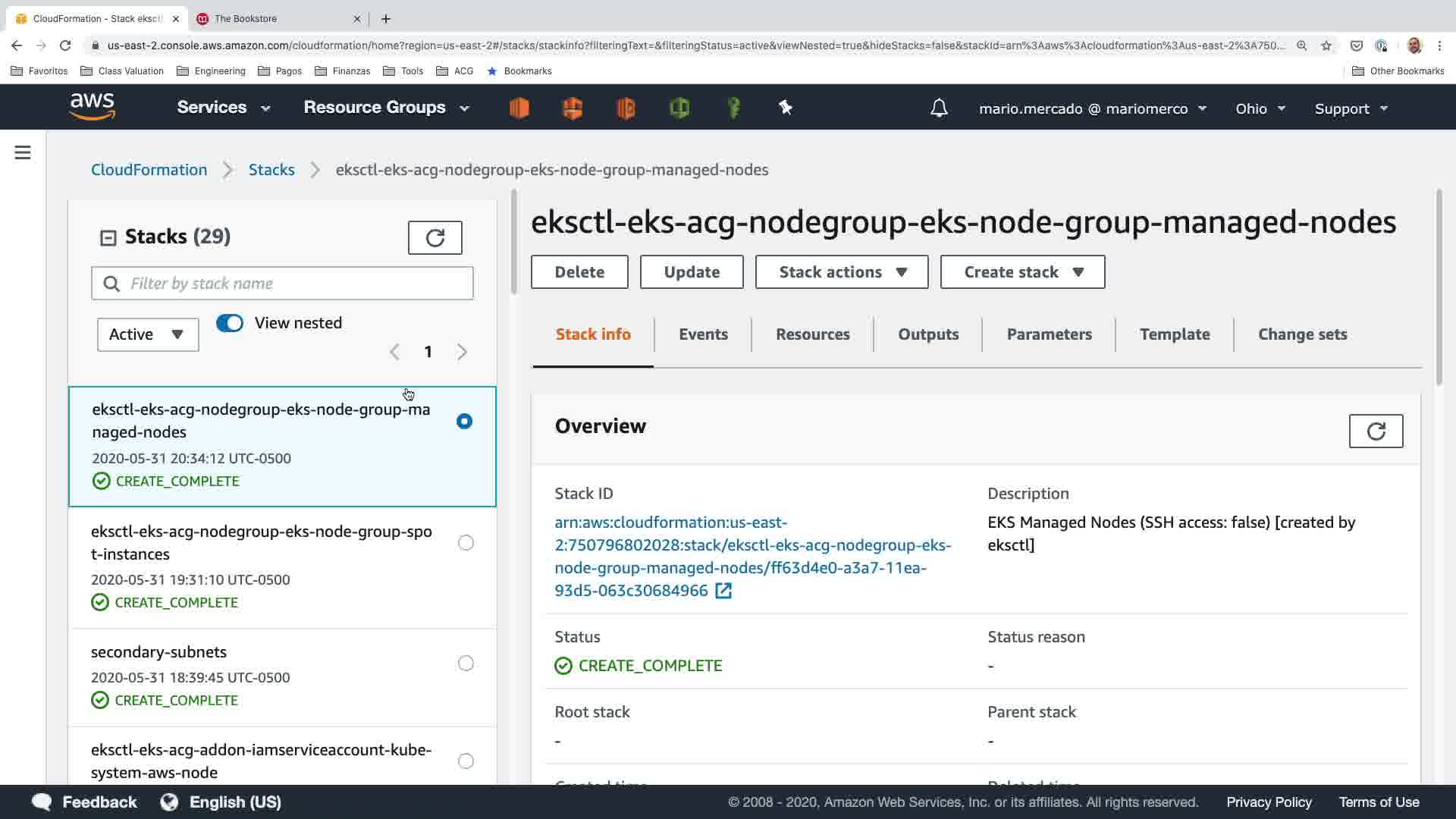The height and width of the screenshot is (819, 1456).
Task: Open the hamburger navigation menu
Action: [23, 153]
